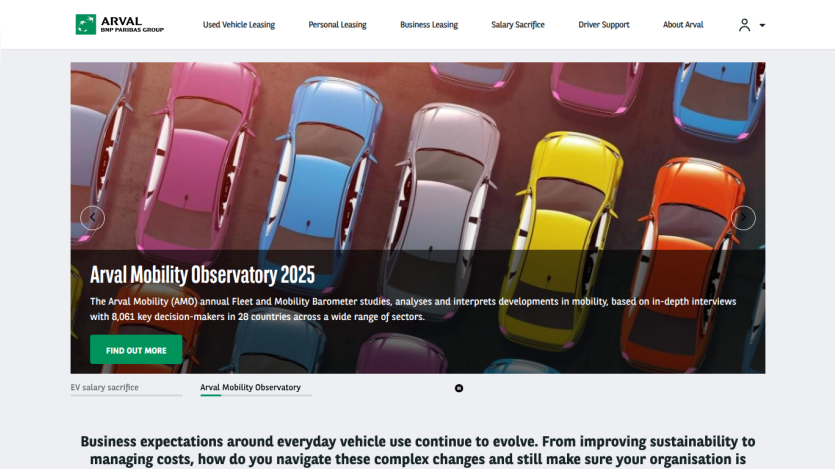Switch to EV salary sacrifice slide tab

click(x=126, y=388)
